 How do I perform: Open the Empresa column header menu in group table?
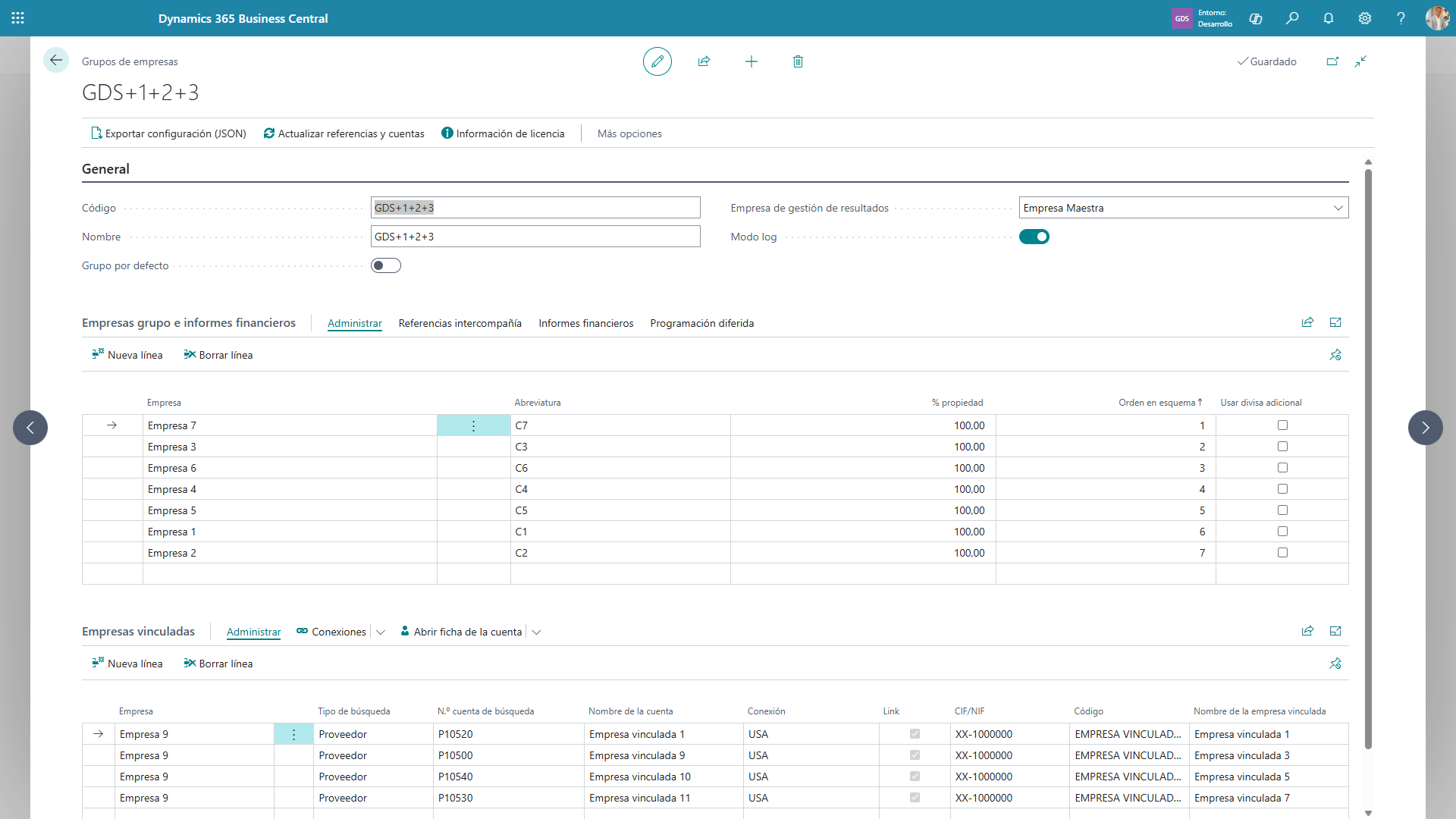[164, 403]
